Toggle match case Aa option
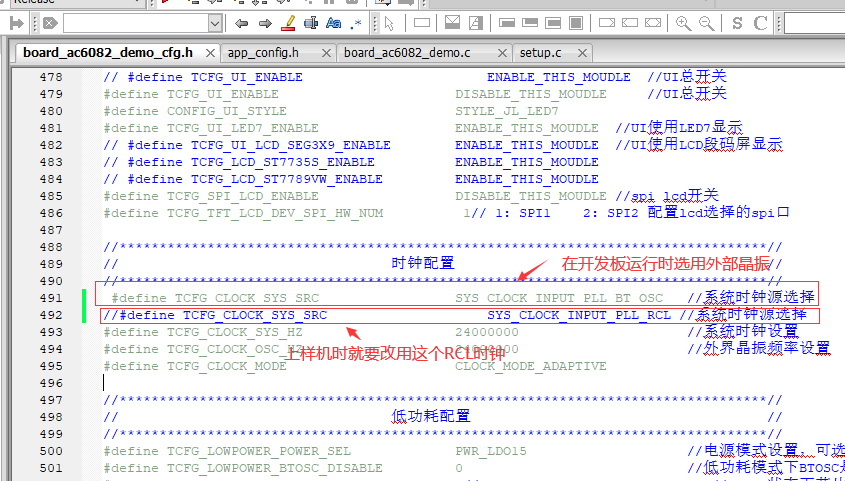The width and height of the screenshot is (845, 481). [x=334, y=23]
